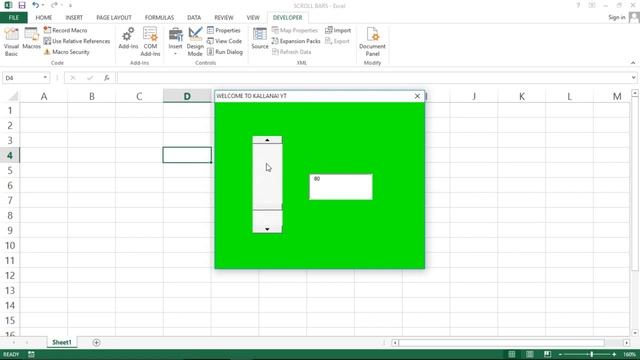Click the zoom out minus button
This screenshot has height=360, width=640.
560,354
